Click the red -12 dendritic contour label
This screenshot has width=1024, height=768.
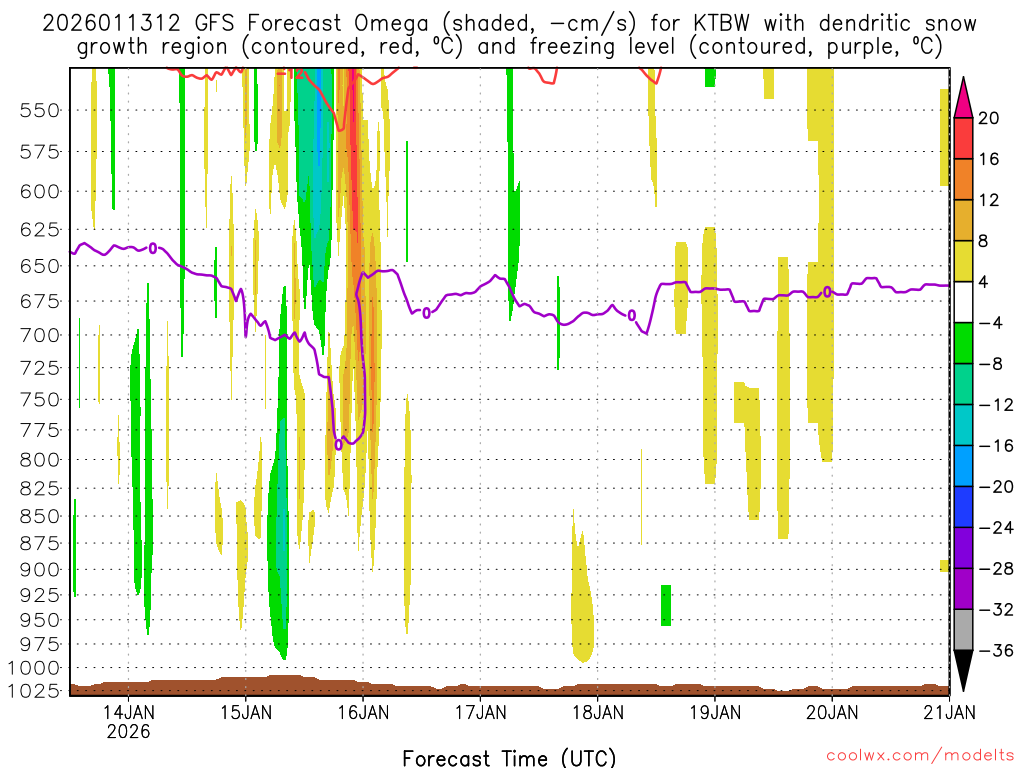click(x=289, y=73)
